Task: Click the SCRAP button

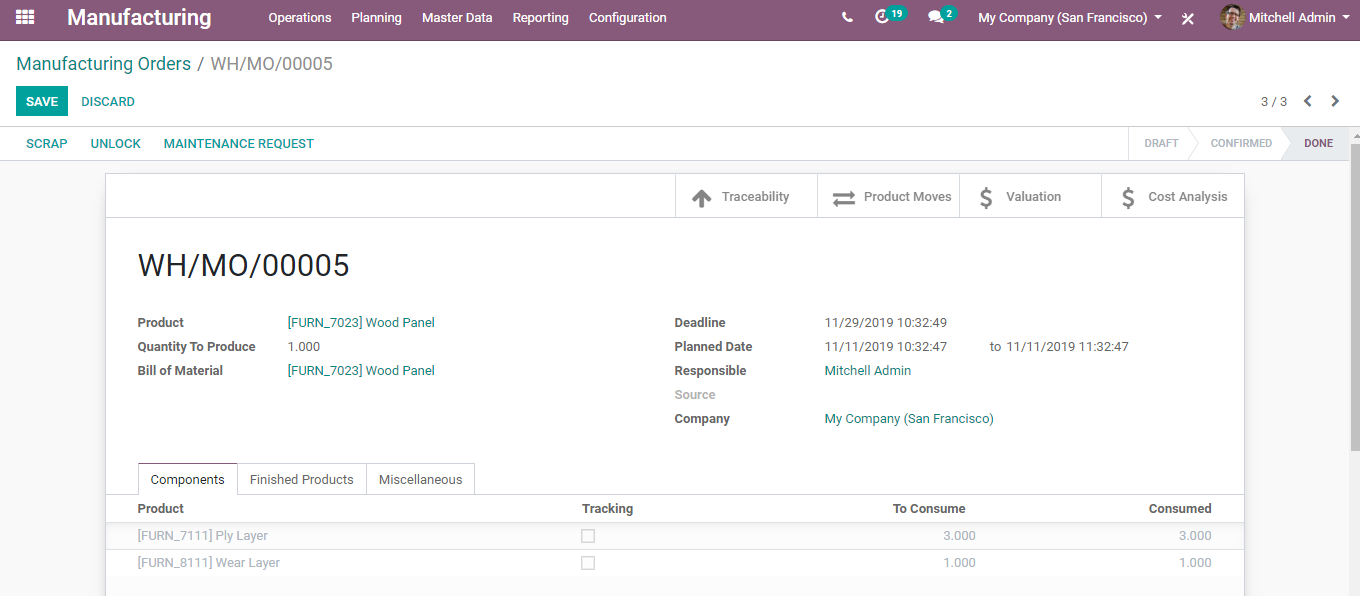Action: coord(47,144)
